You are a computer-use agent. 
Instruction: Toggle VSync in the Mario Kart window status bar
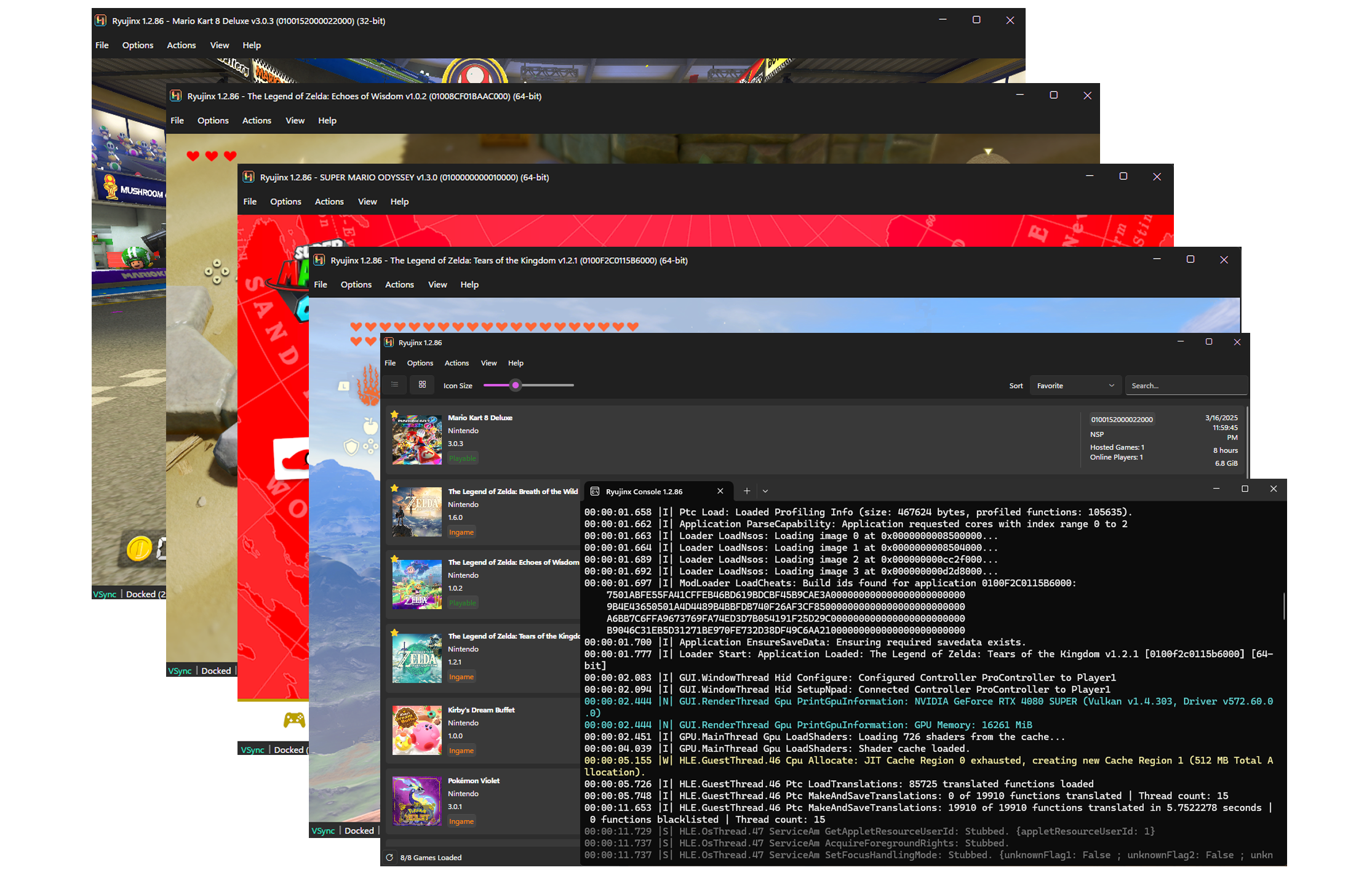105,594
